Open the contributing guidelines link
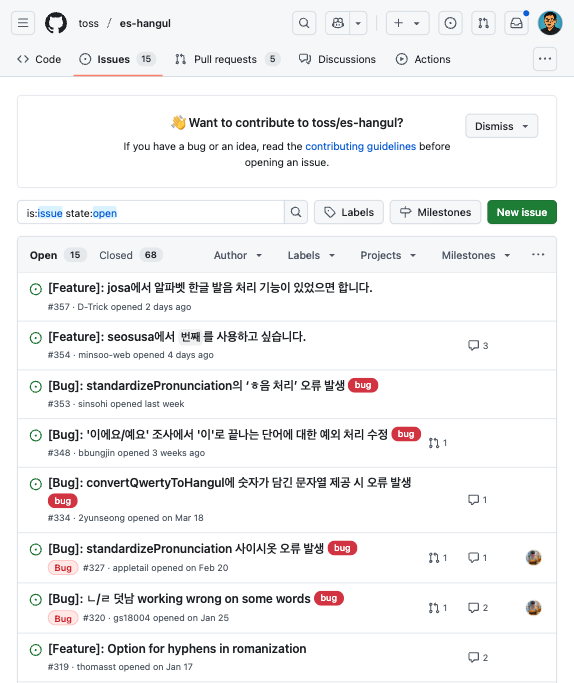Viewport: 574px width, 683px height. [x=361, y=146]
